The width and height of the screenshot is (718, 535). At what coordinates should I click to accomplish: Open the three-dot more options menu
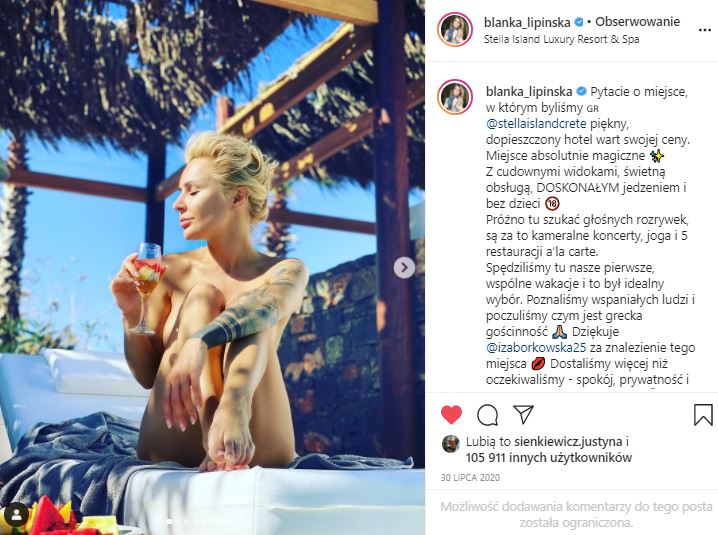pyautogui.click(x=704, y=30)
